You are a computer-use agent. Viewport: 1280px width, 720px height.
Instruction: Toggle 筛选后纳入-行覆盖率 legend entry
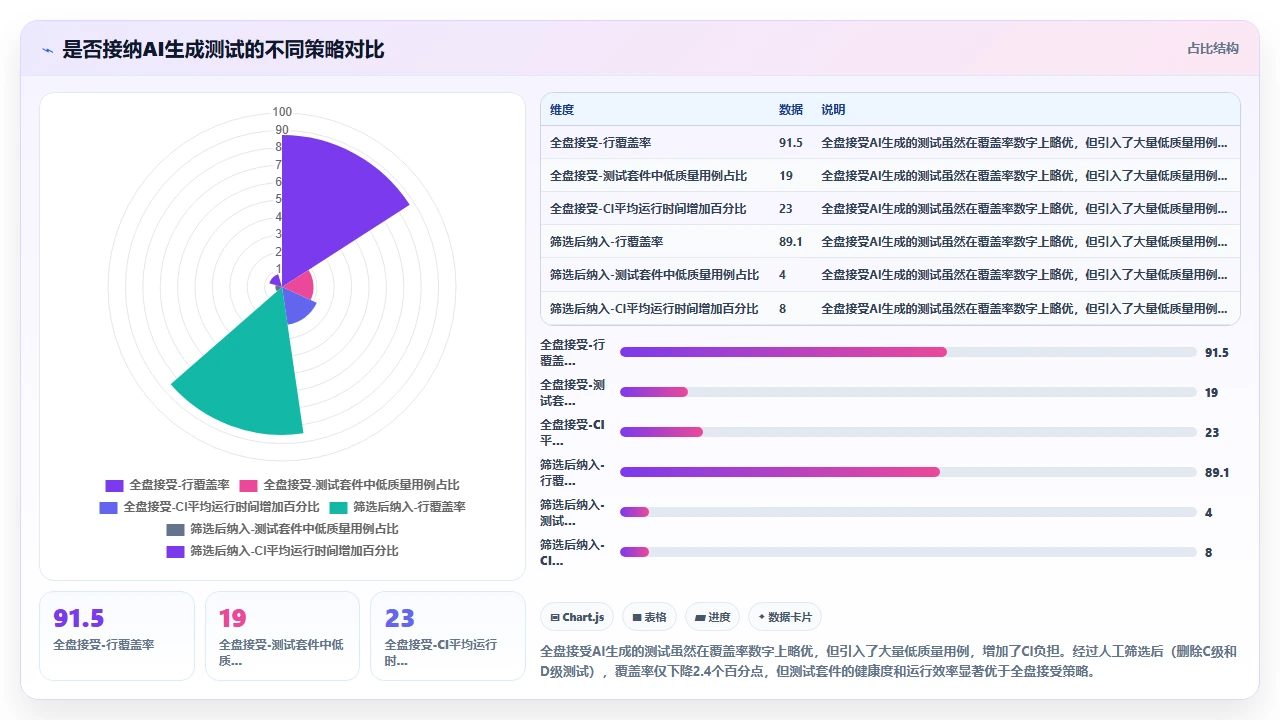[397, 507]
